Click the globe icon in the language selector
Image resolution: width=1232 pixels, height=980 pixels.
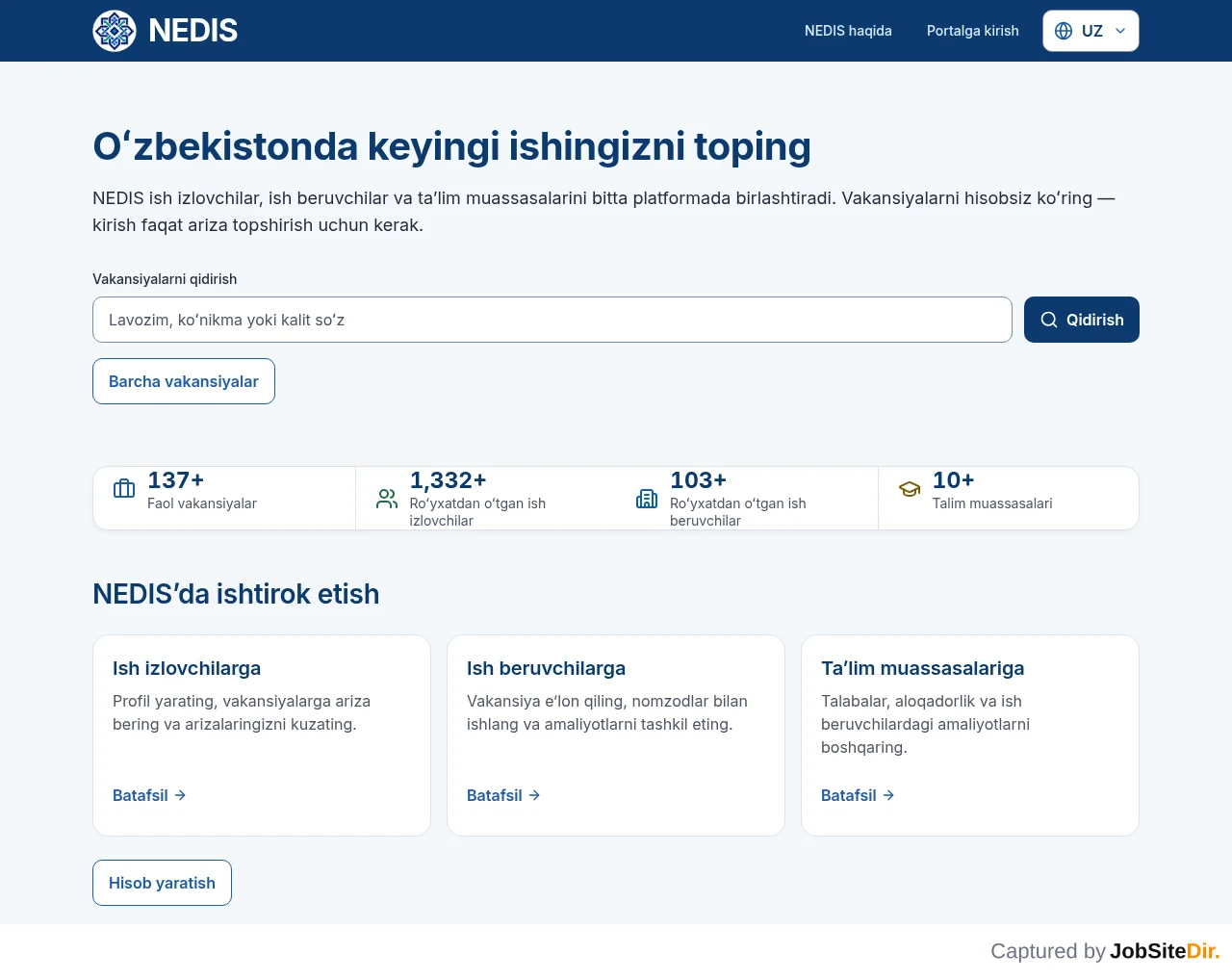coord(1064,31)
